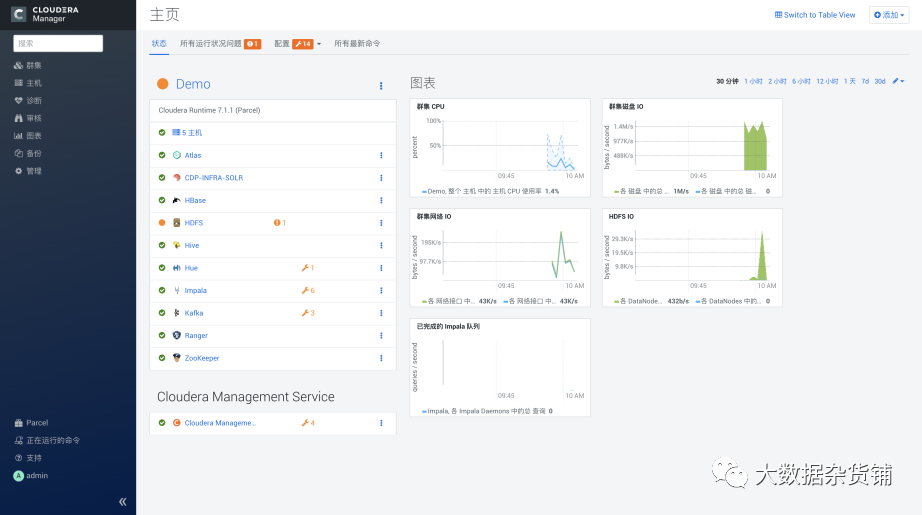
Task: Open the 备份 backup sidebar item
Action: pos(28,153)
